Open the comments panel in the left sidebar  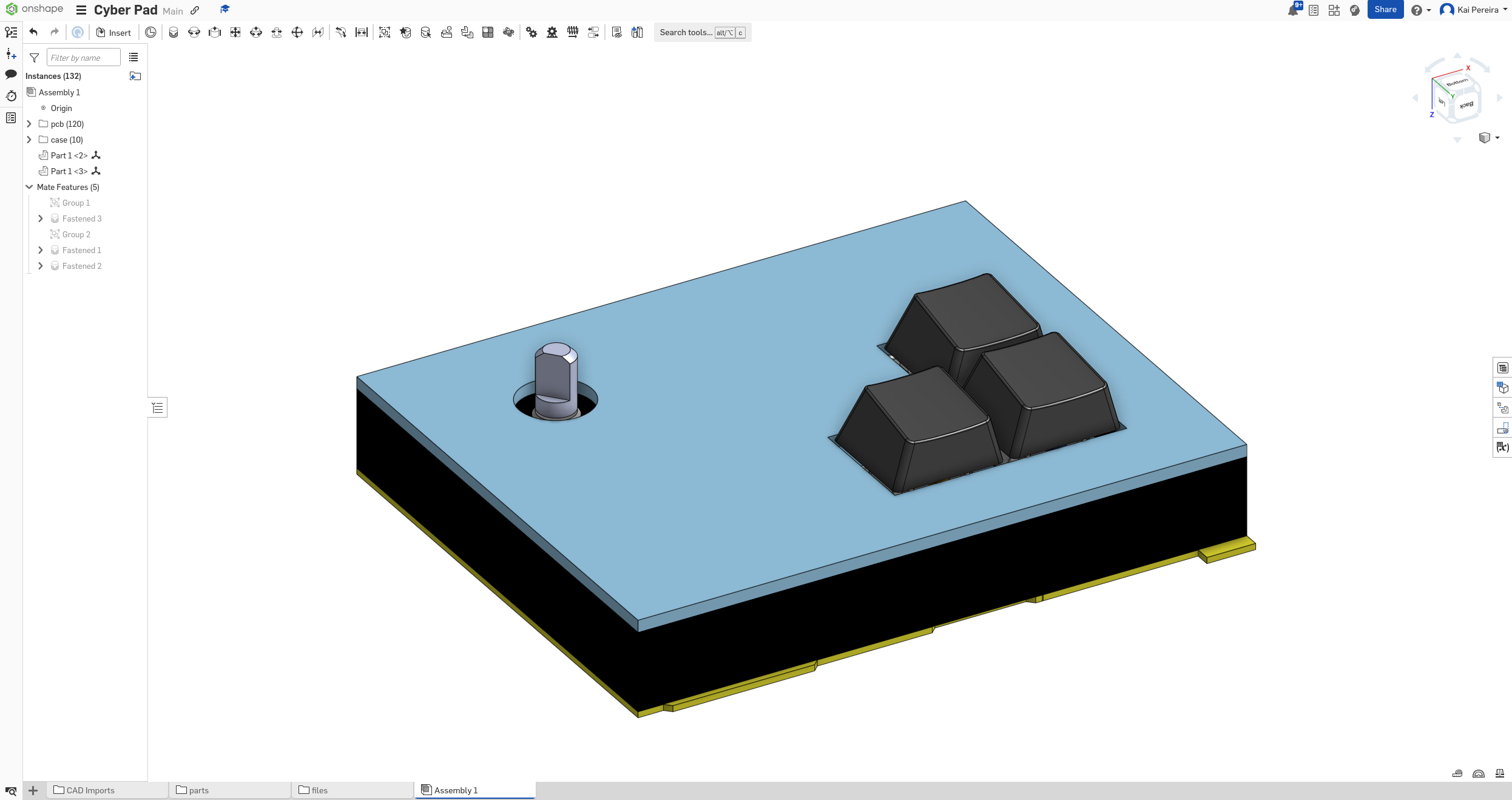[11, 74]
